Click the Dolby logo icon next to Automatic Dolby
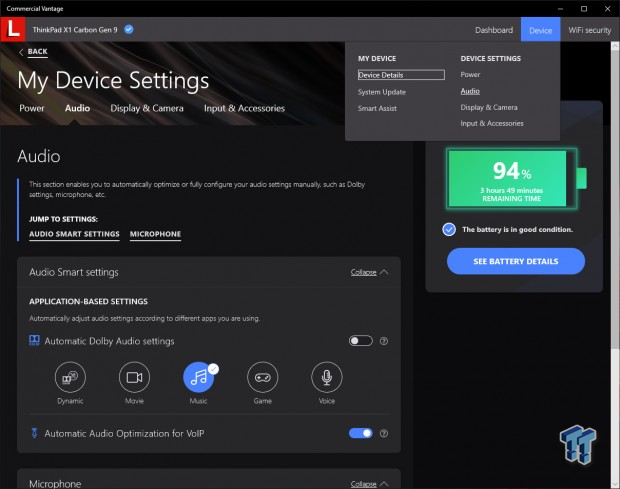Screen dimensions: 620x489 coord(34,340)
